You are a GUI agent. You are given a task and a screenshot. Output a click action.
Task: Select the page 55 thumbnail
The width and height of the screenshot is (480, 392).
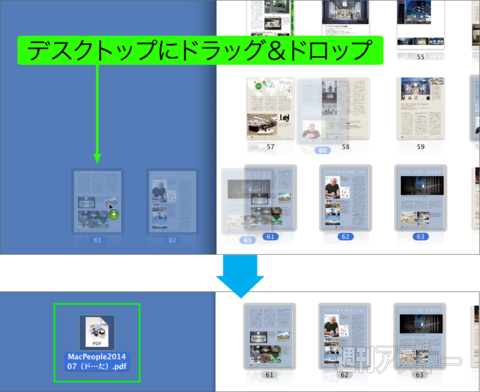coord(421,24)
